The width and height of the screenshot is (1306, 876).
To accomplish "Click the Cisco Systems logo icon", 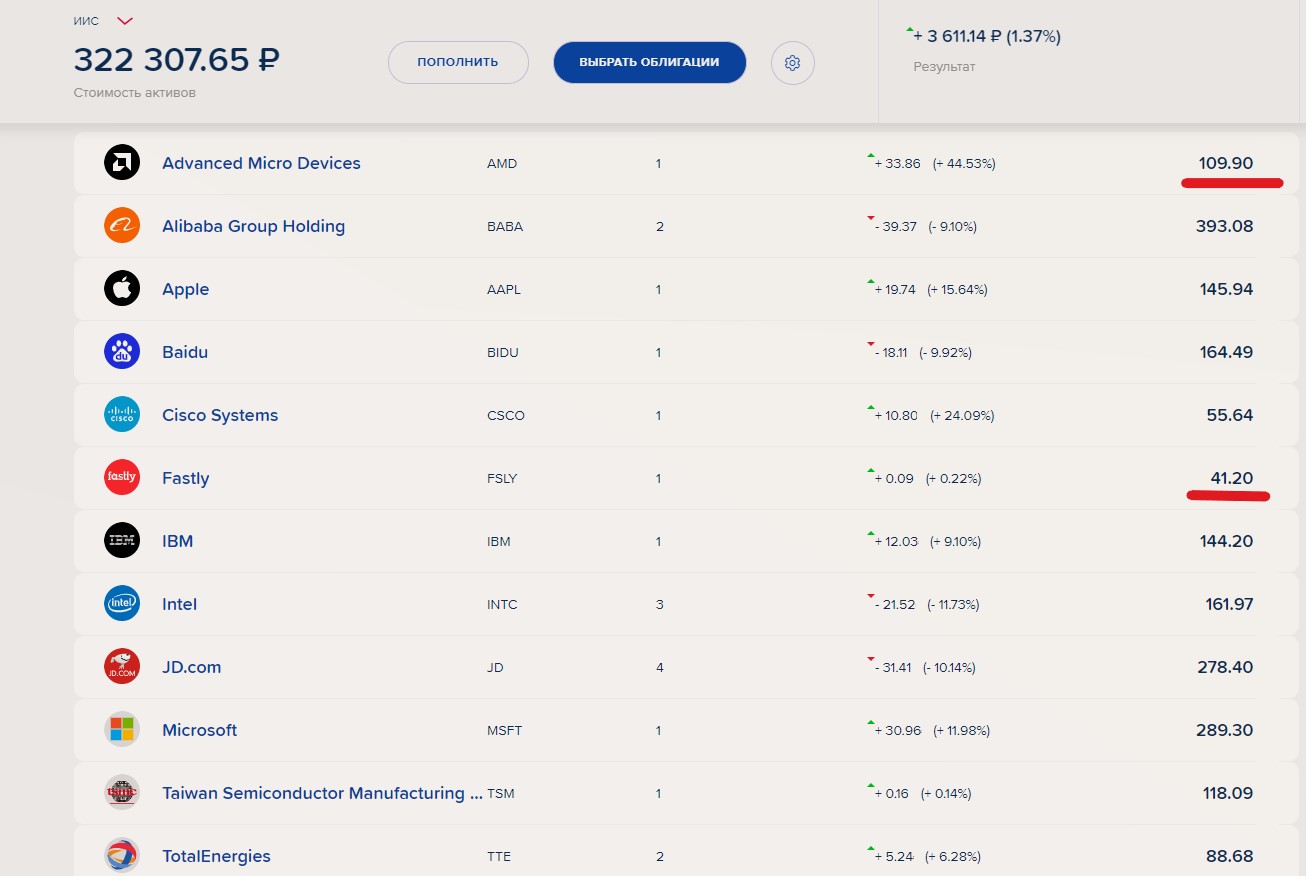I will tap(122, 415).
